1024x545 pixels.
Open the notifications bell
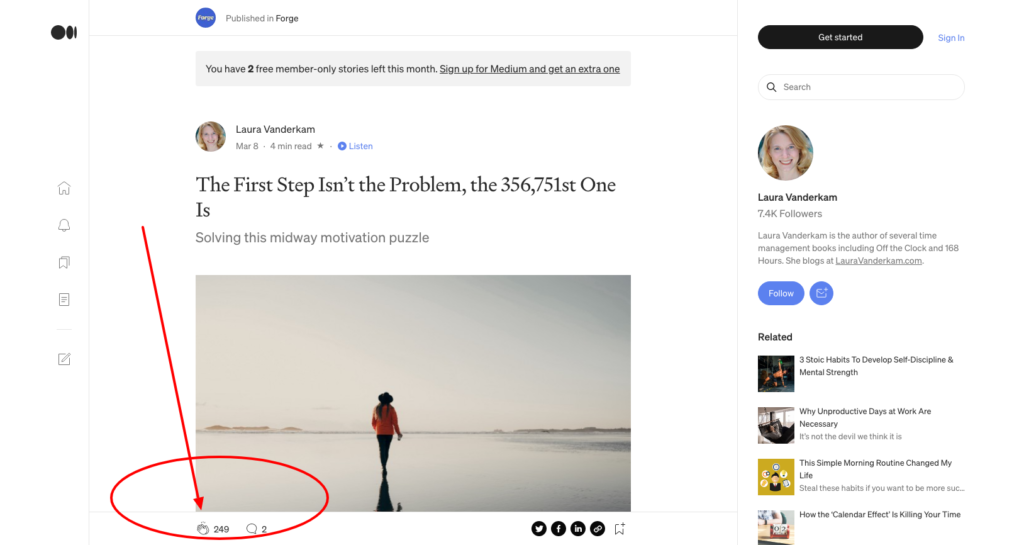(x=64, y=225)
